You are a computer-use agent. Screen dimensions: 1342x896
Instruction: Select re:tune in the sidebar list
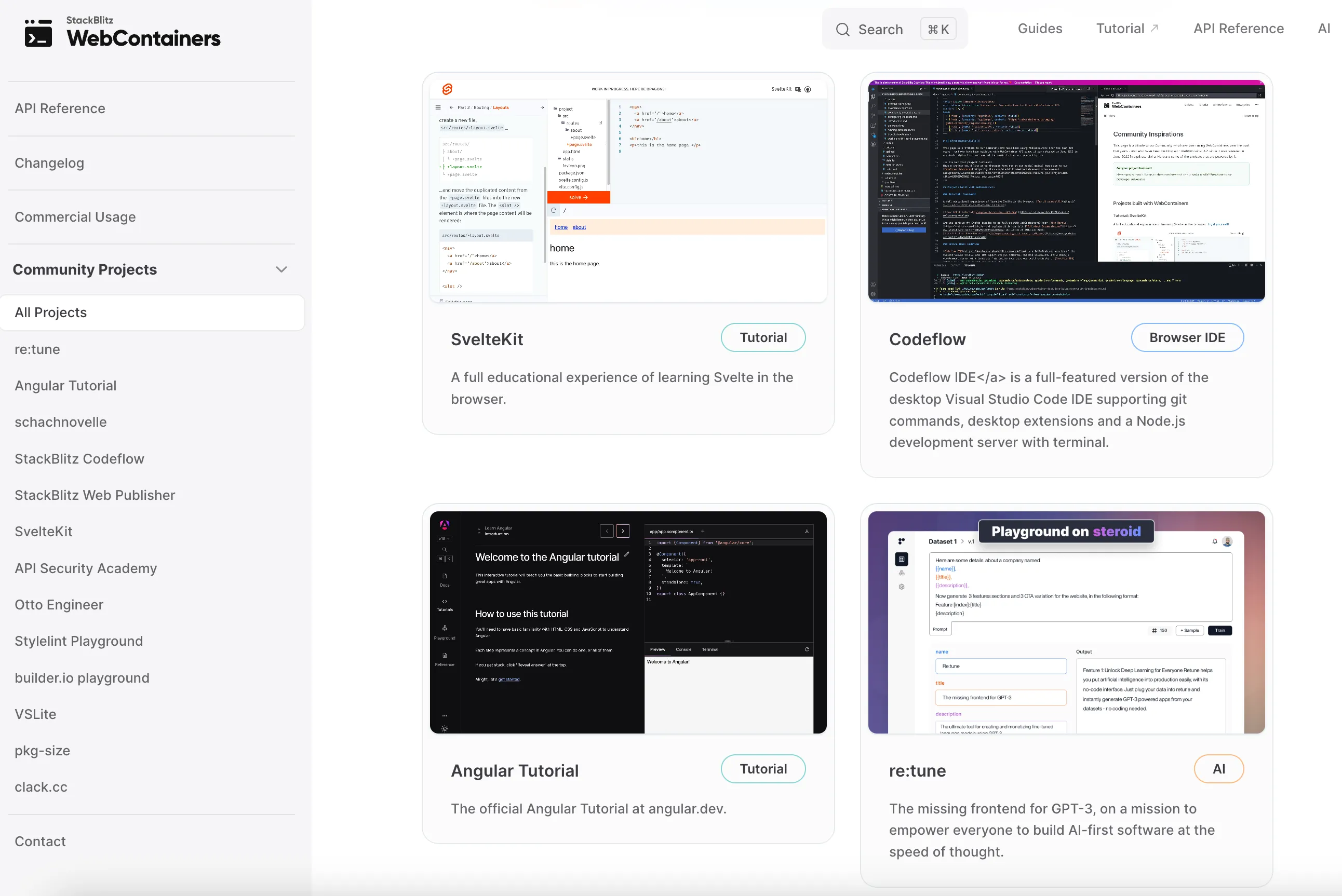coord(37,349)
